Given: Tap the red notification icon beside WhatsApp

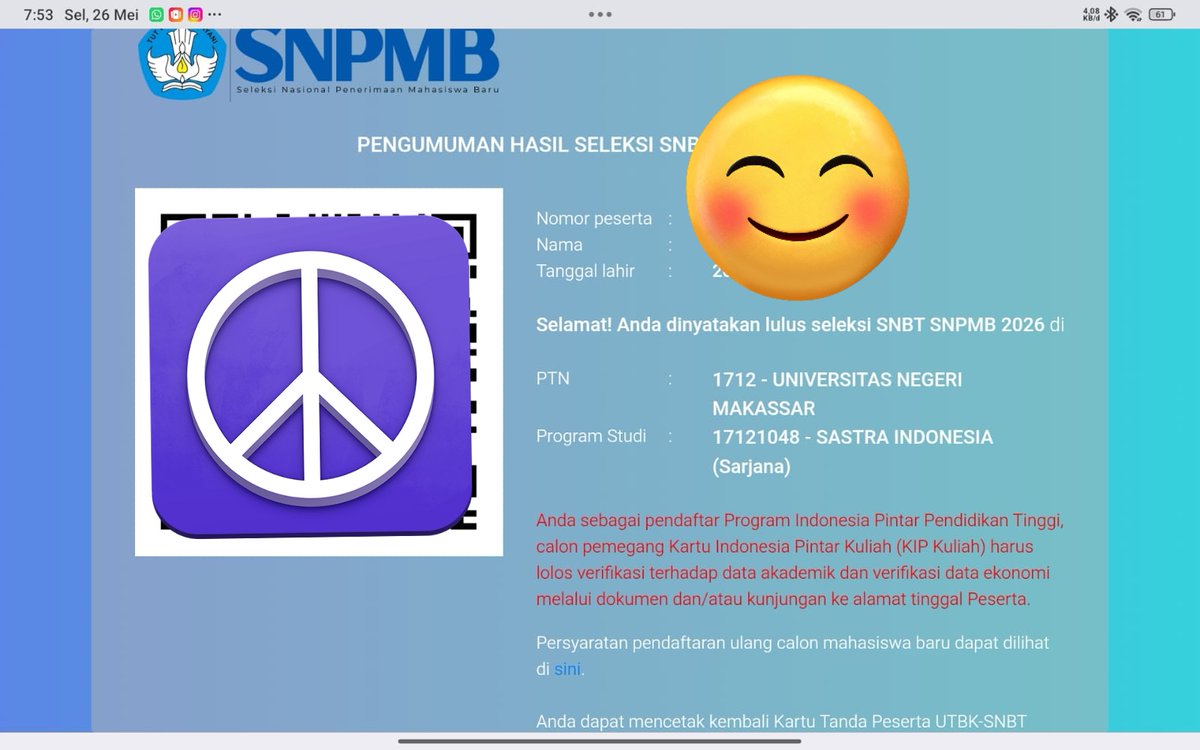Looking at the screenshot, I should (x=176, y=15).
